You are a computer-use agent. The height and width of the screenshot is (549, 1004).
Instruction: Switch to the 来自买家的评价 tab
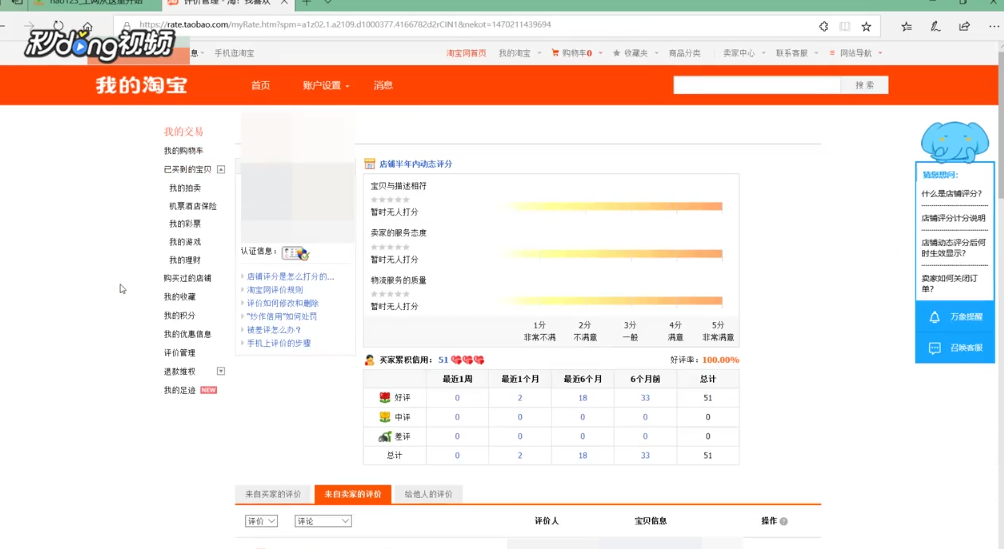(273, 494)
